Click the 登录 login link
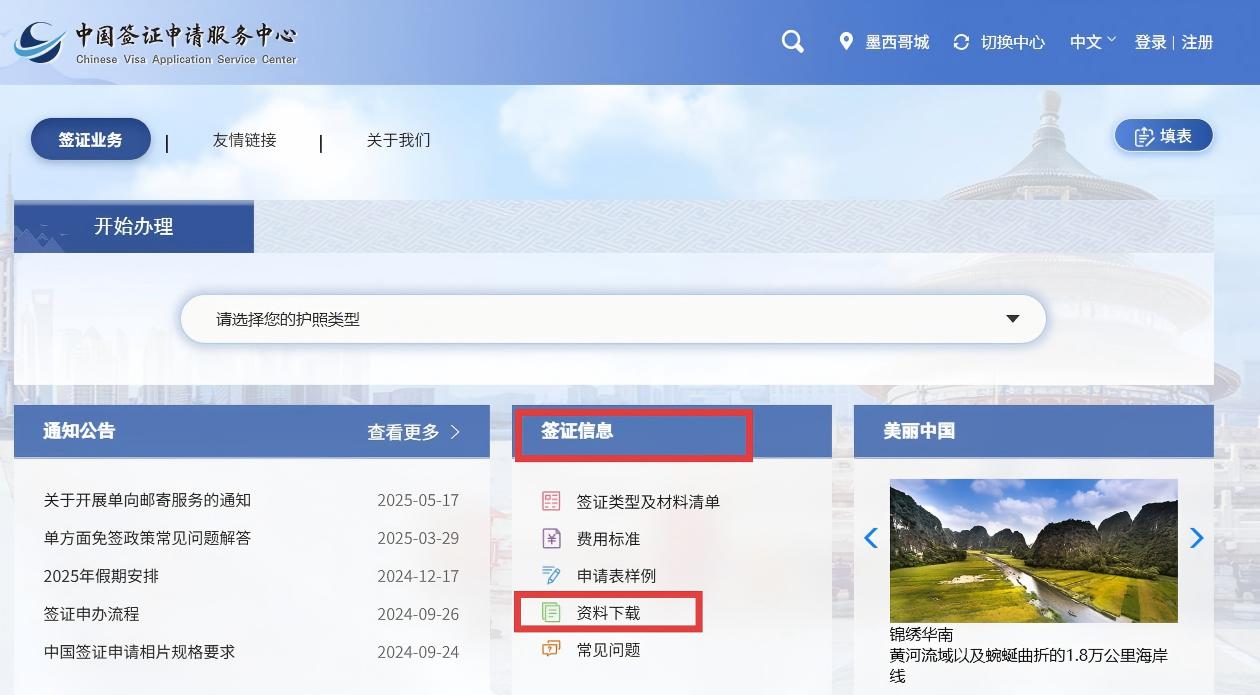Image resolution: width=1260 pixels, height=695 pixels. (x=1150, y=42)
